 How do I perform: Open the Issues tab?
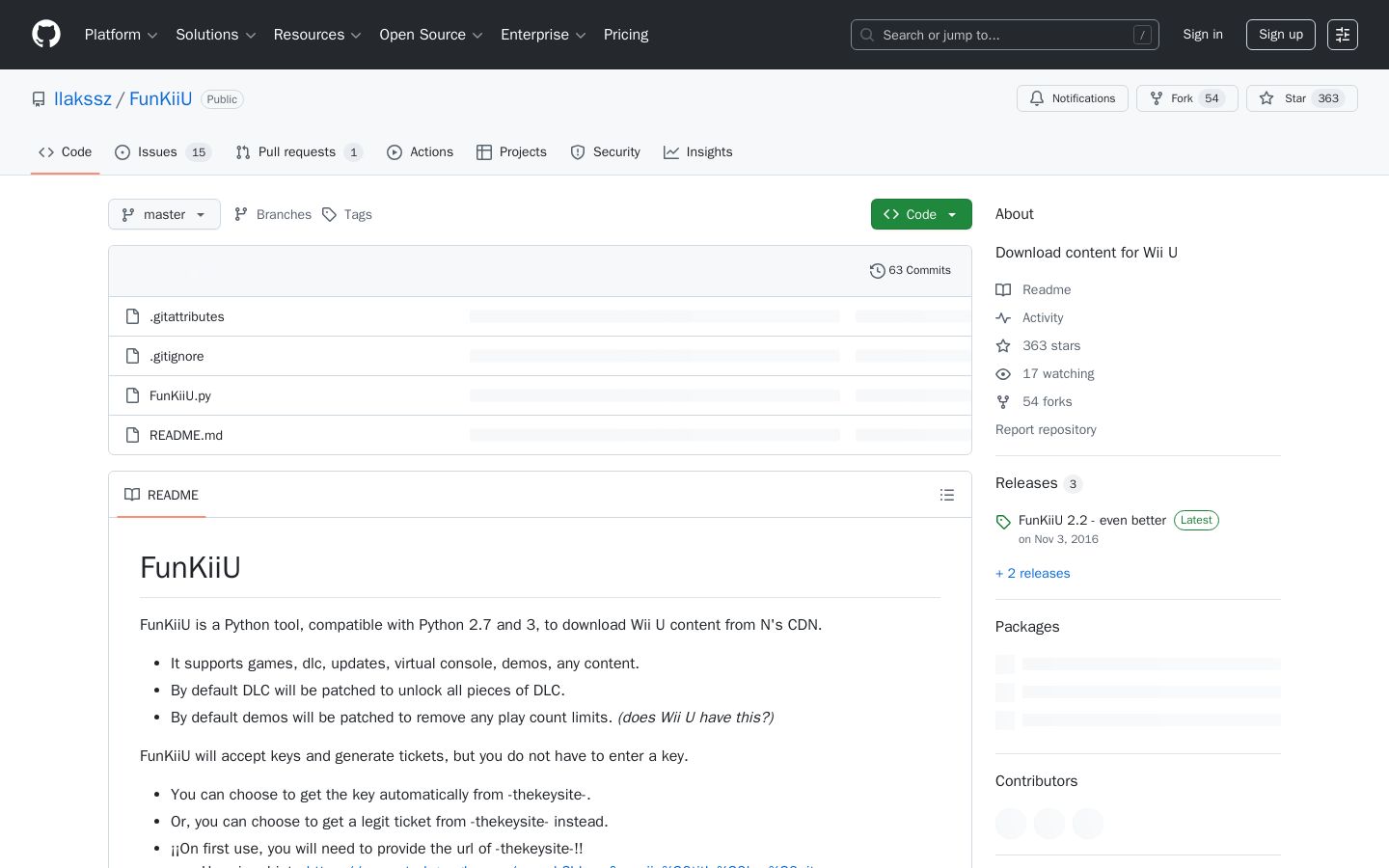pyautogui.click(x=163, y=152)
